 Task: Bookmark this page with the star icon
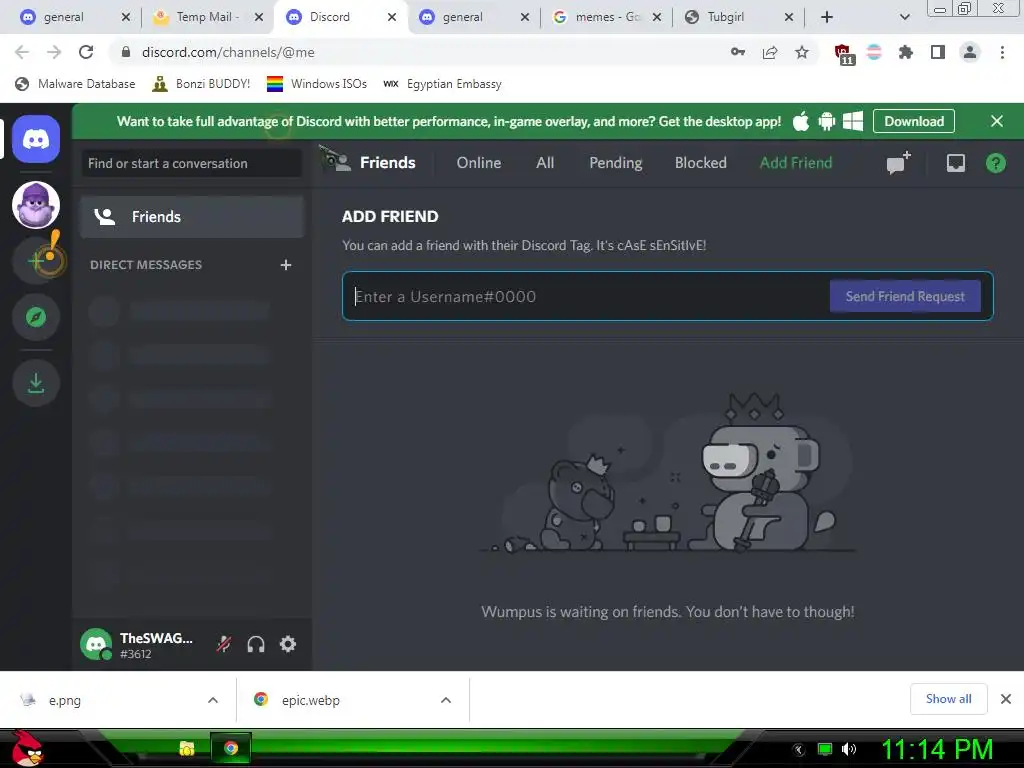802,52
